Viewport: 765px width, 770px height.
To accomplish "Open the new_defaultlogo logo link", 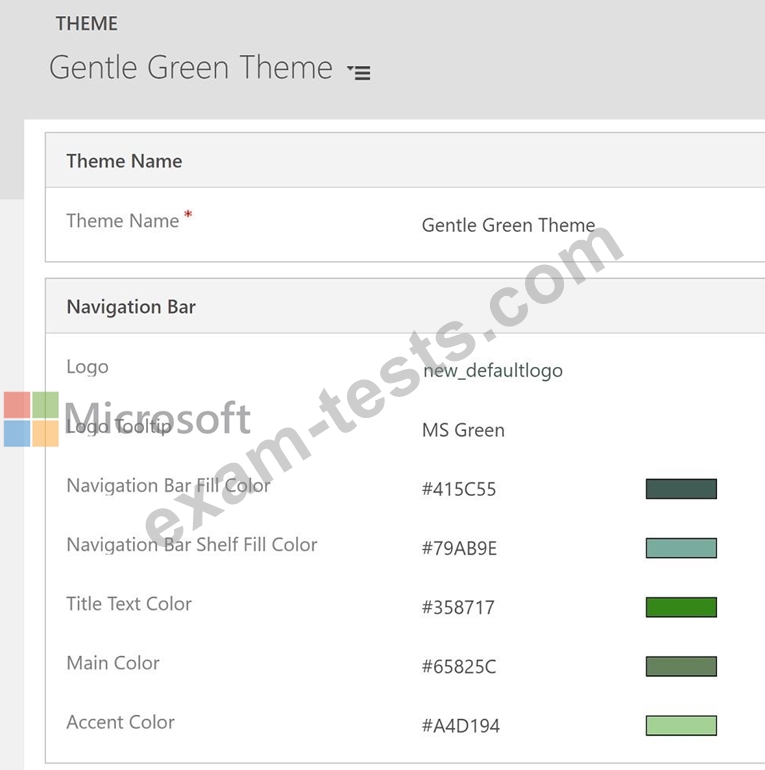I will (x=492, y=371).
